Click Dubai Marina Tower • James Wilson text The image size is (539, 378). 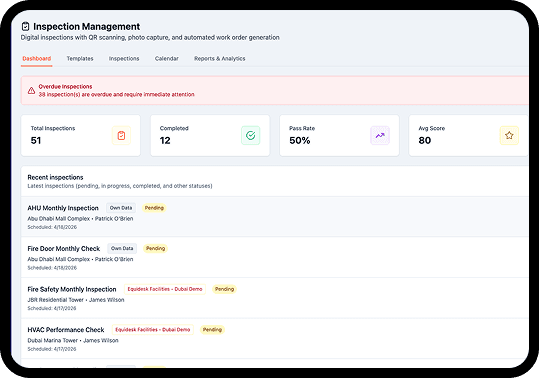[73, 341]
